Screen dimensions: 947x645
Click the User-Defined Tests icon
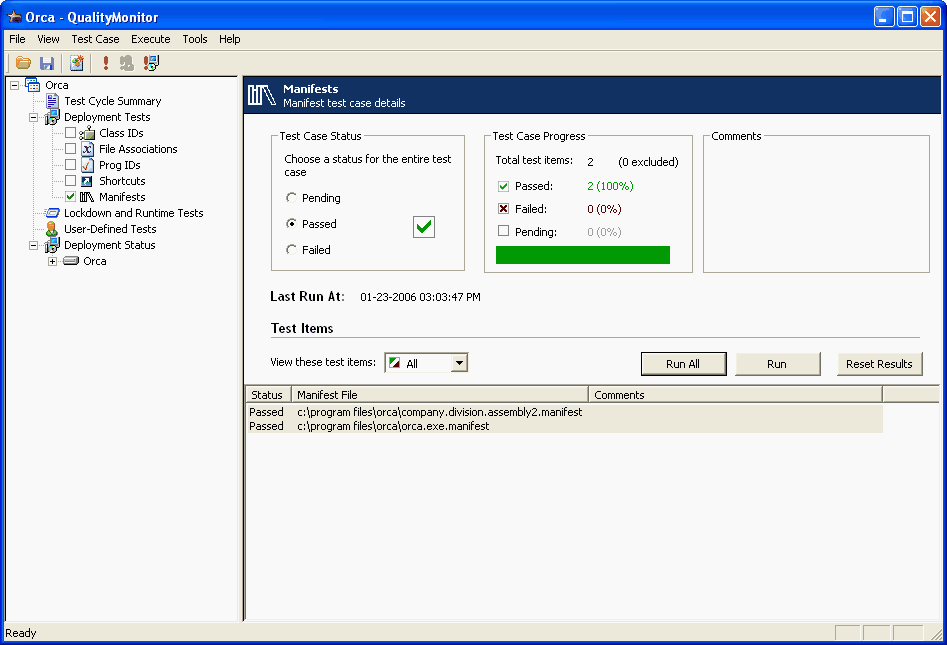pyautogui.click(x=52, y=229)
